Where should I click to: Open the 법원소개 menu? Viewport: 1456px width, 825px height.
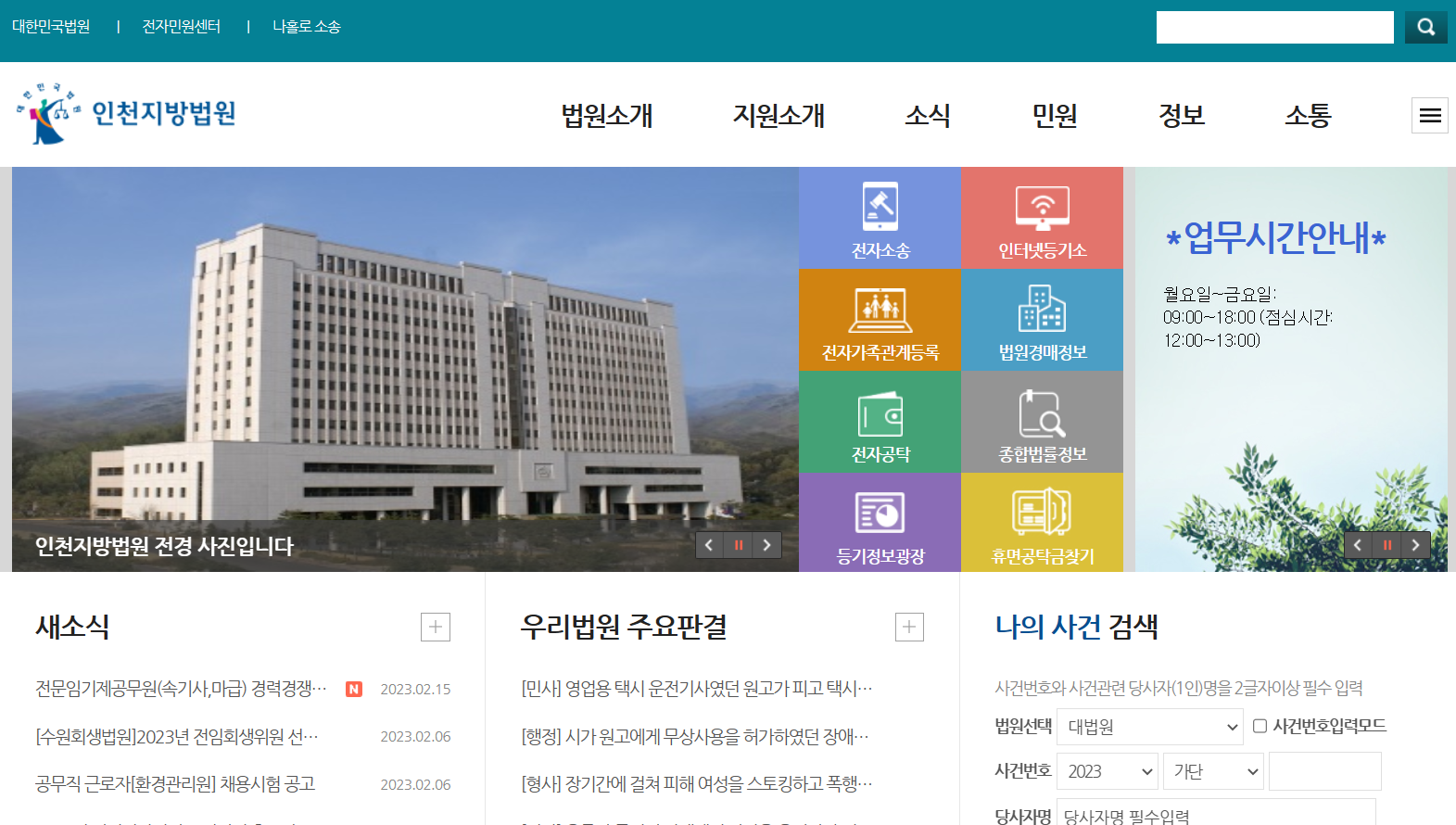tap(607, 116)
